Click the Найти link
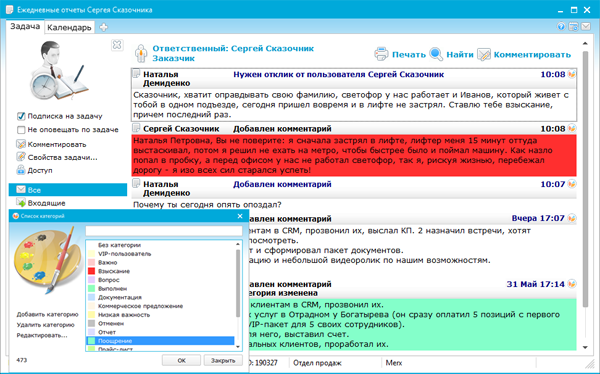This screenshot has height=374, width=600. tap(460, 55)
